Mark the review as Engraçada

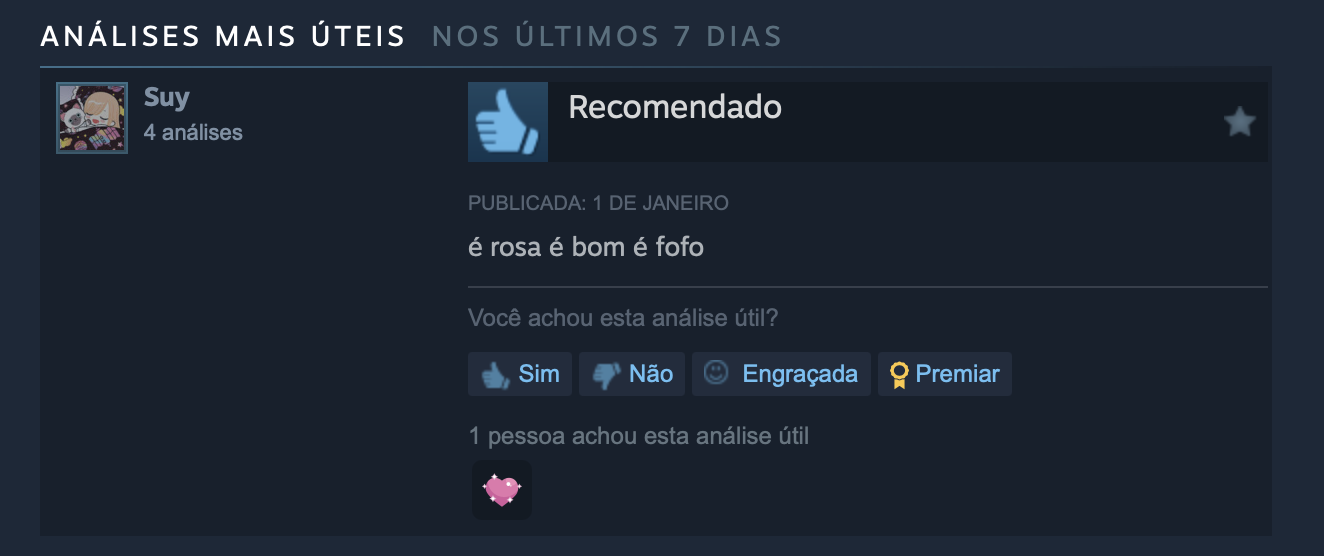point(781,374)
